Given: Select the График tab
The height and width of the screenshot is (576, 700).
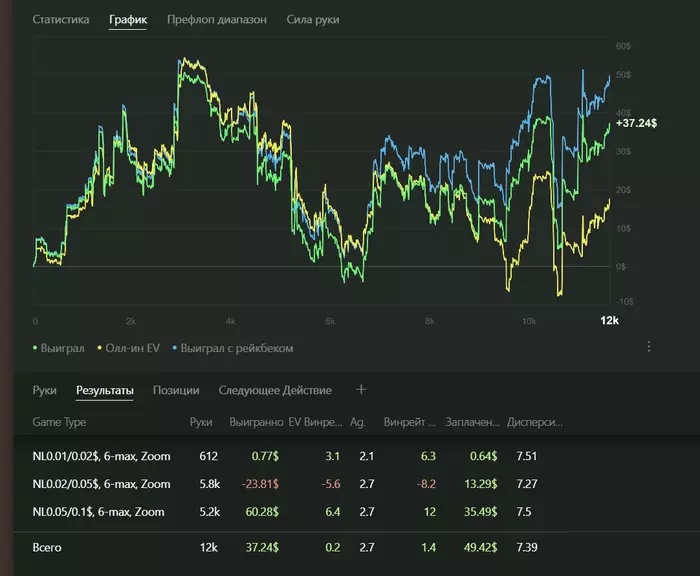Looking at the screenshot, I should pos(128,20).
